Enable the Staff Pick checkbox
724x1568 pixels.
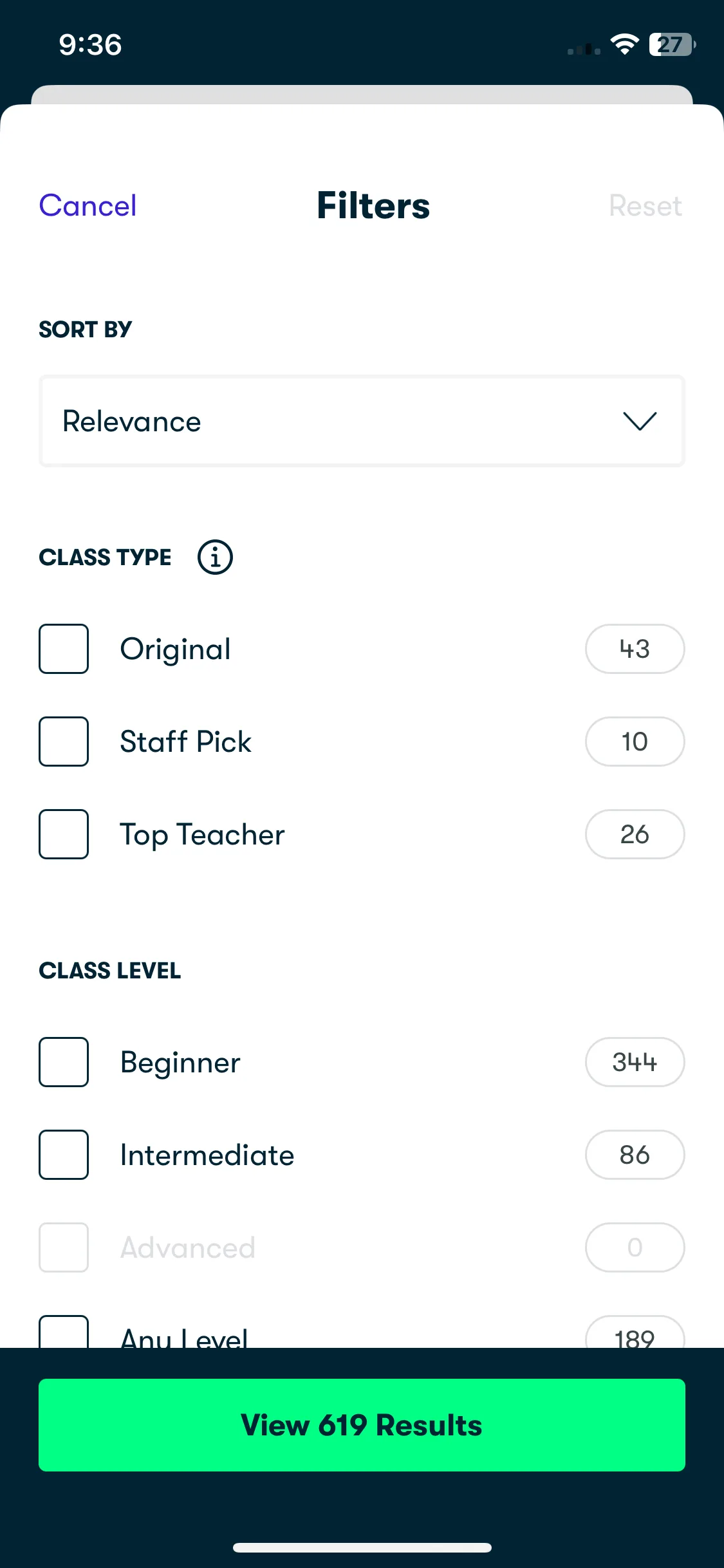(x=64, y=742)
